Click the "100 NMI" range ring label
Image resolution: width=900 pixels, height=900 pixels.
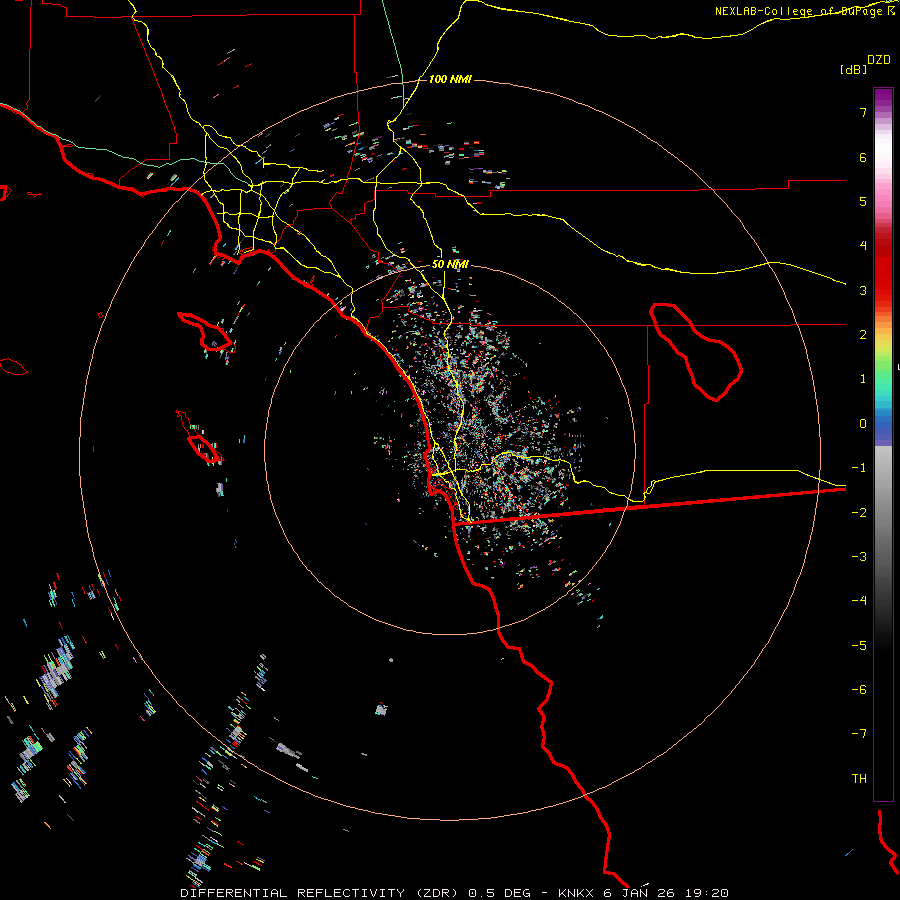click(450, 79)
